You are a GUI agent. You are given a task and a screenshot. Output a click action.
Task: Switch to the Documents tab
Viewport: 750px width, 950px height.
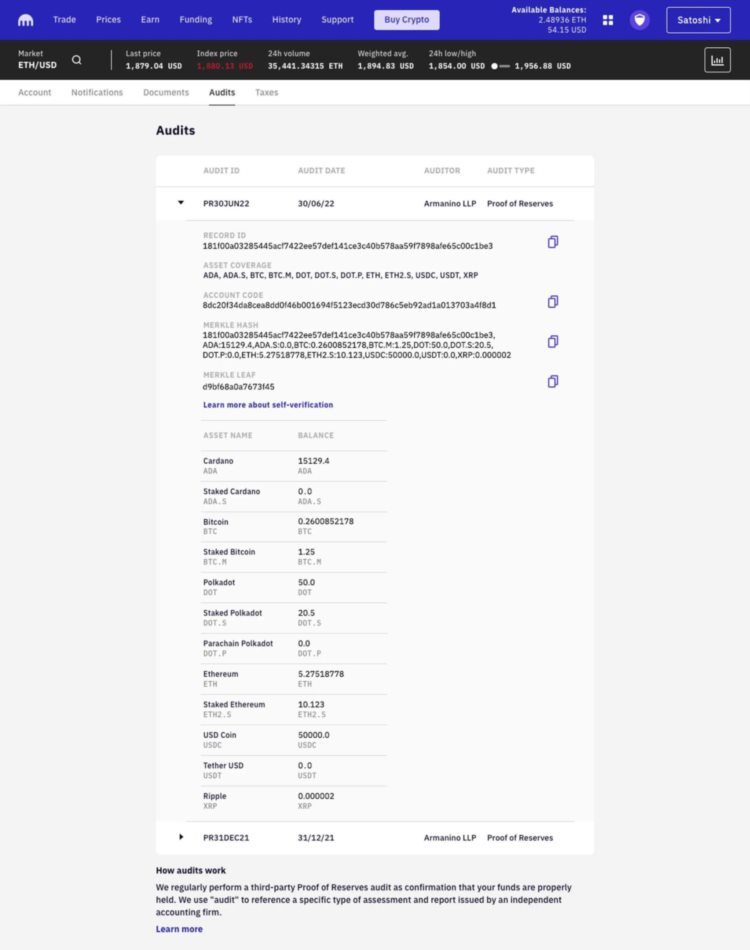[x=166, y=93]
